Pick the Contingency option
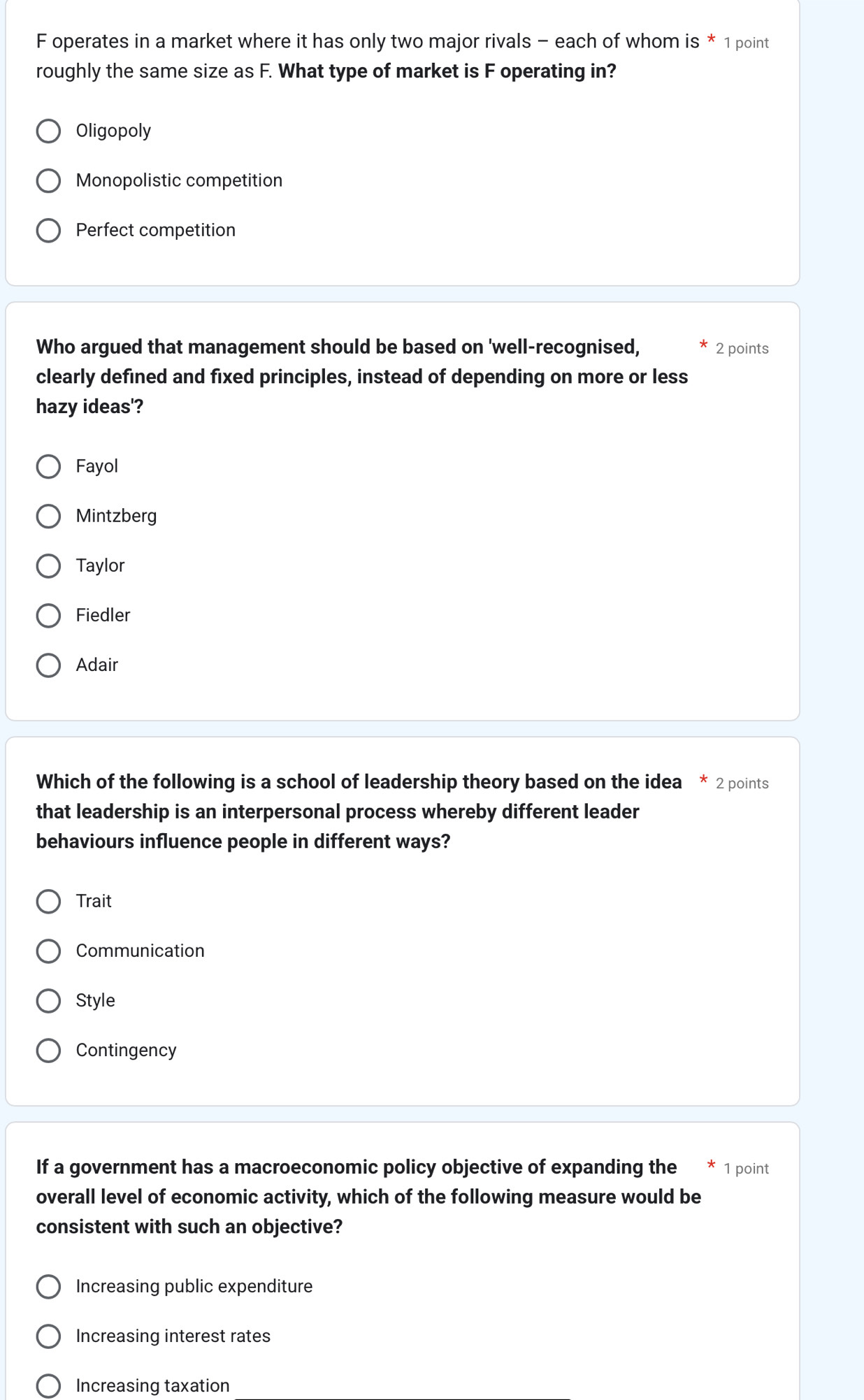The width and height of the screenshot is (864, 1400). pyautogui.click(x=48, y=1051)
